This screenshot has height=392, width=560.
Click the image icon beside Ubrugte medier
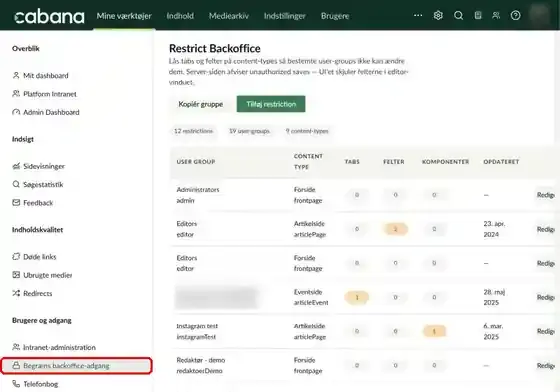pyautogui.click(x=16, y=275)
